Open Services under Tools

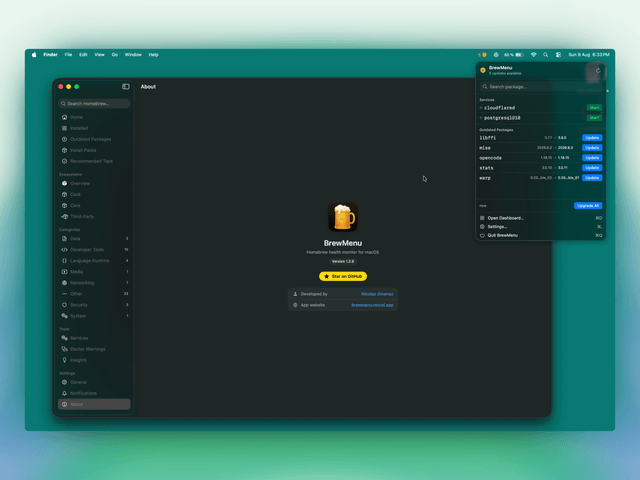[x=94, y=338]
